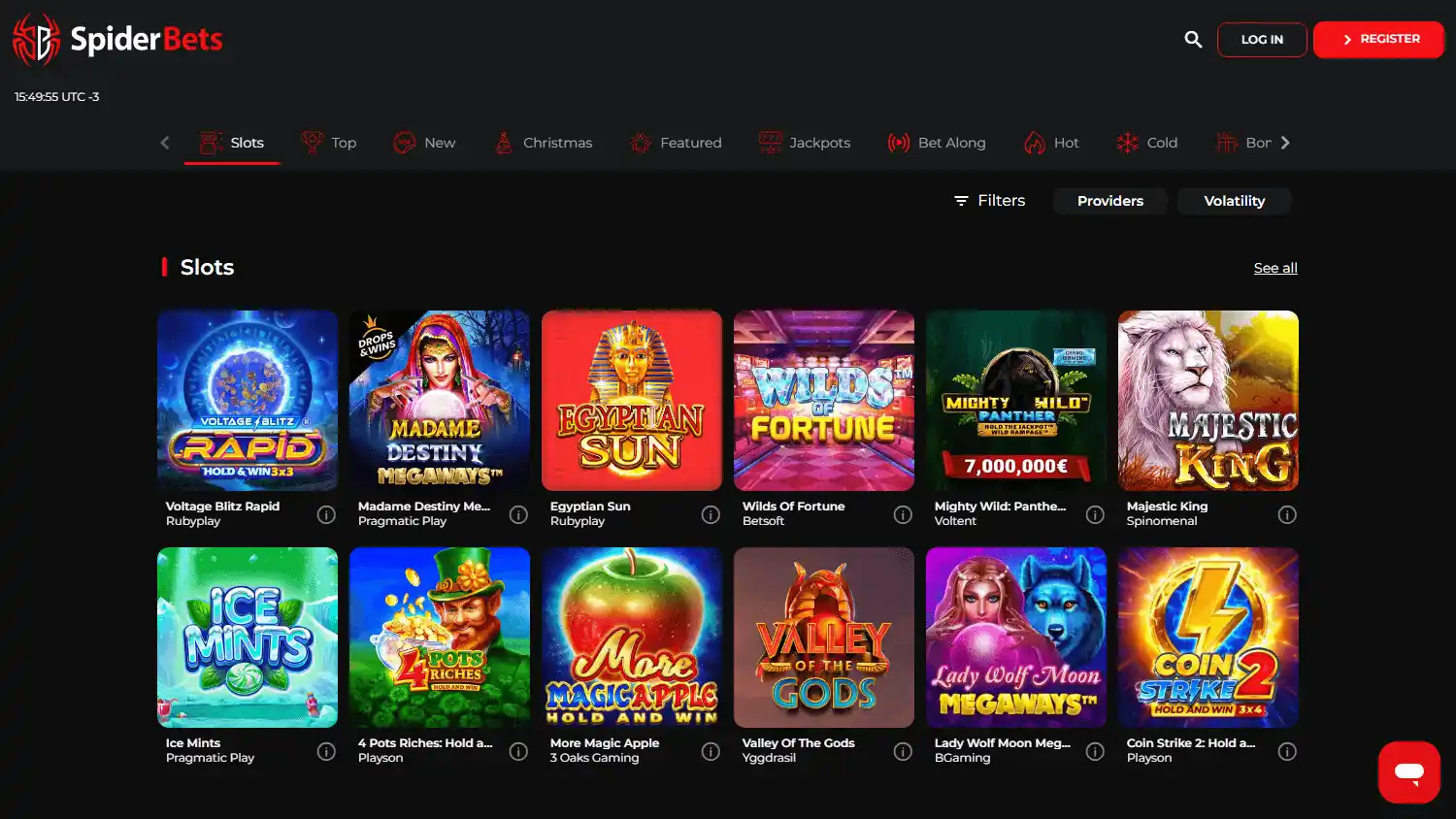
Task: Switch to the Top tab
Action: pos(329,143)
